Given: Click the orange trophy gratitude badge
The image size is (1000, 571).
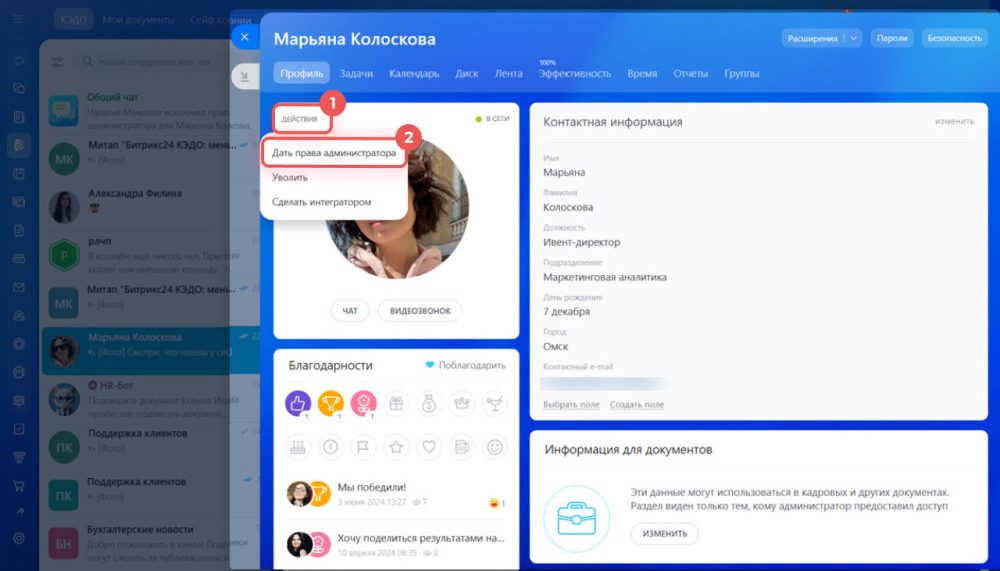Looking at the screenshot, I should [x=330, y=403].
